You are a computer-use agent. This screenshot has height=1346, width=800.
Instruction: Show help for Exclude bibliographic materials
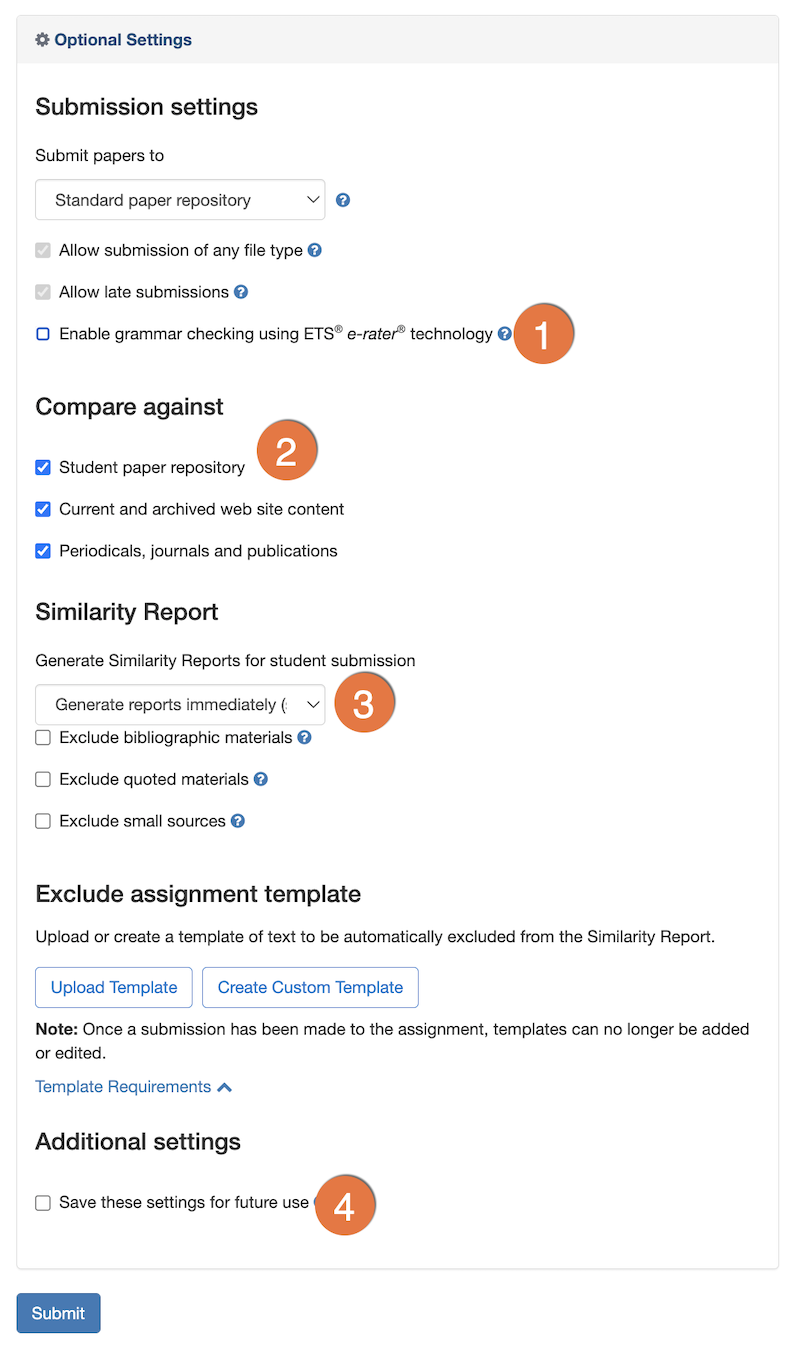pos(305,737)
